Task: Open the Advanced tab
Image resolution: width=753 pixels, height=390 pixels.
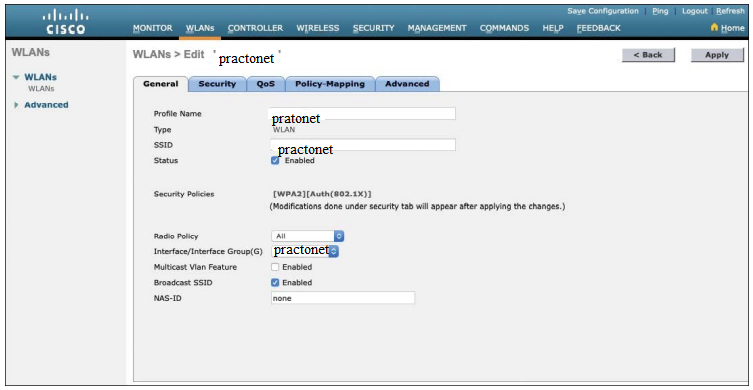Action: pos(407,84)
